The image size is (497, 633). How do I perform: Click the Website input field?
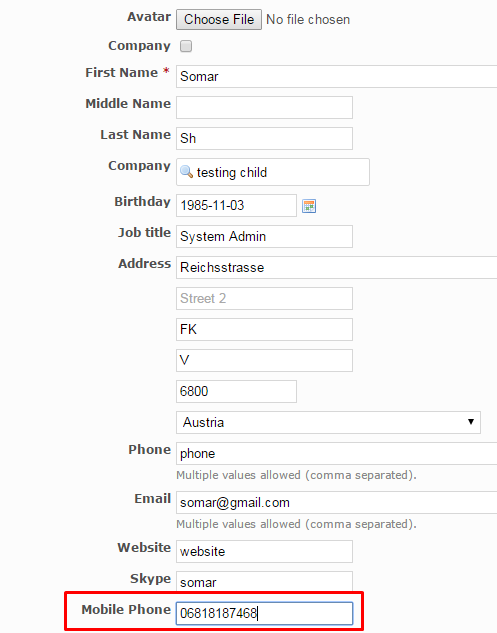pyautogui.click(x=264, y=551)
